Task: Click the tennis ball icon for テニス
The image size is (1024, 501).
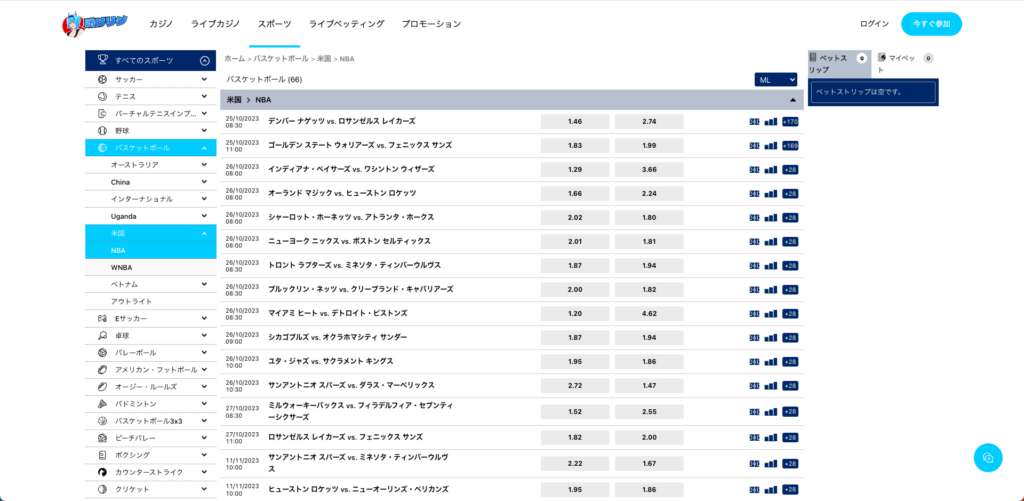Action: (103, 96)
